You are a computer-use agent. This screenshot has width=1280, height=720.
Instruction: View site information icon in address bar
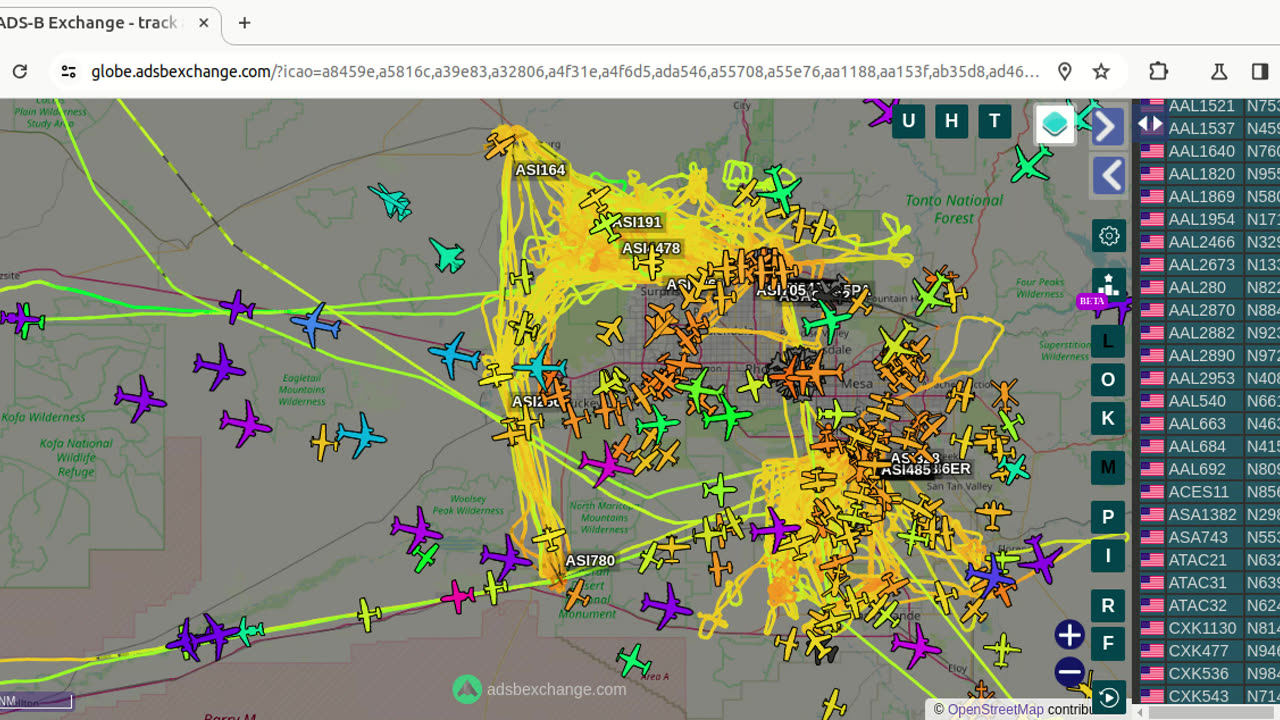coord(68,71)
